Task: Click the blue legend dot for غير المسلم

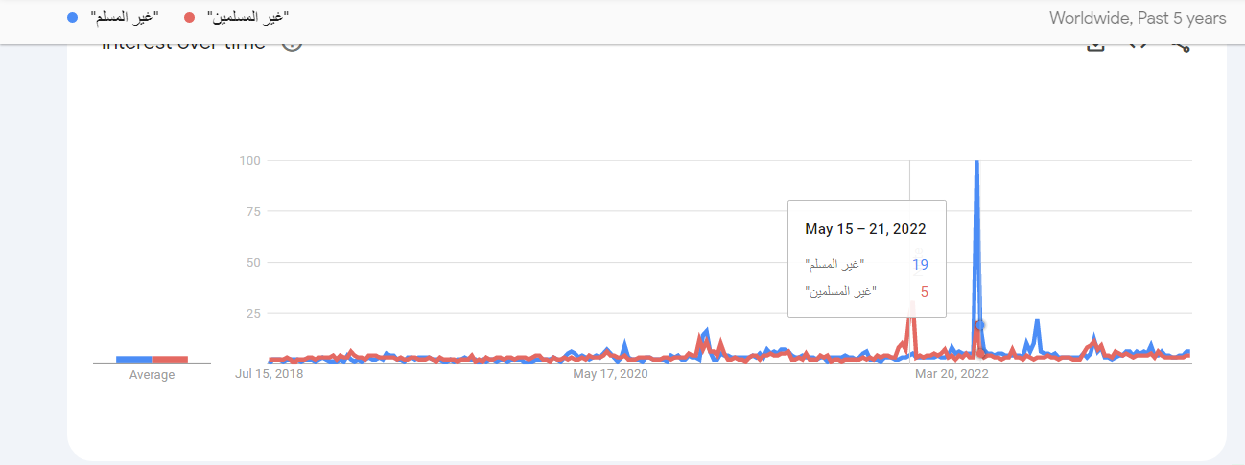Action: (71, 18)
